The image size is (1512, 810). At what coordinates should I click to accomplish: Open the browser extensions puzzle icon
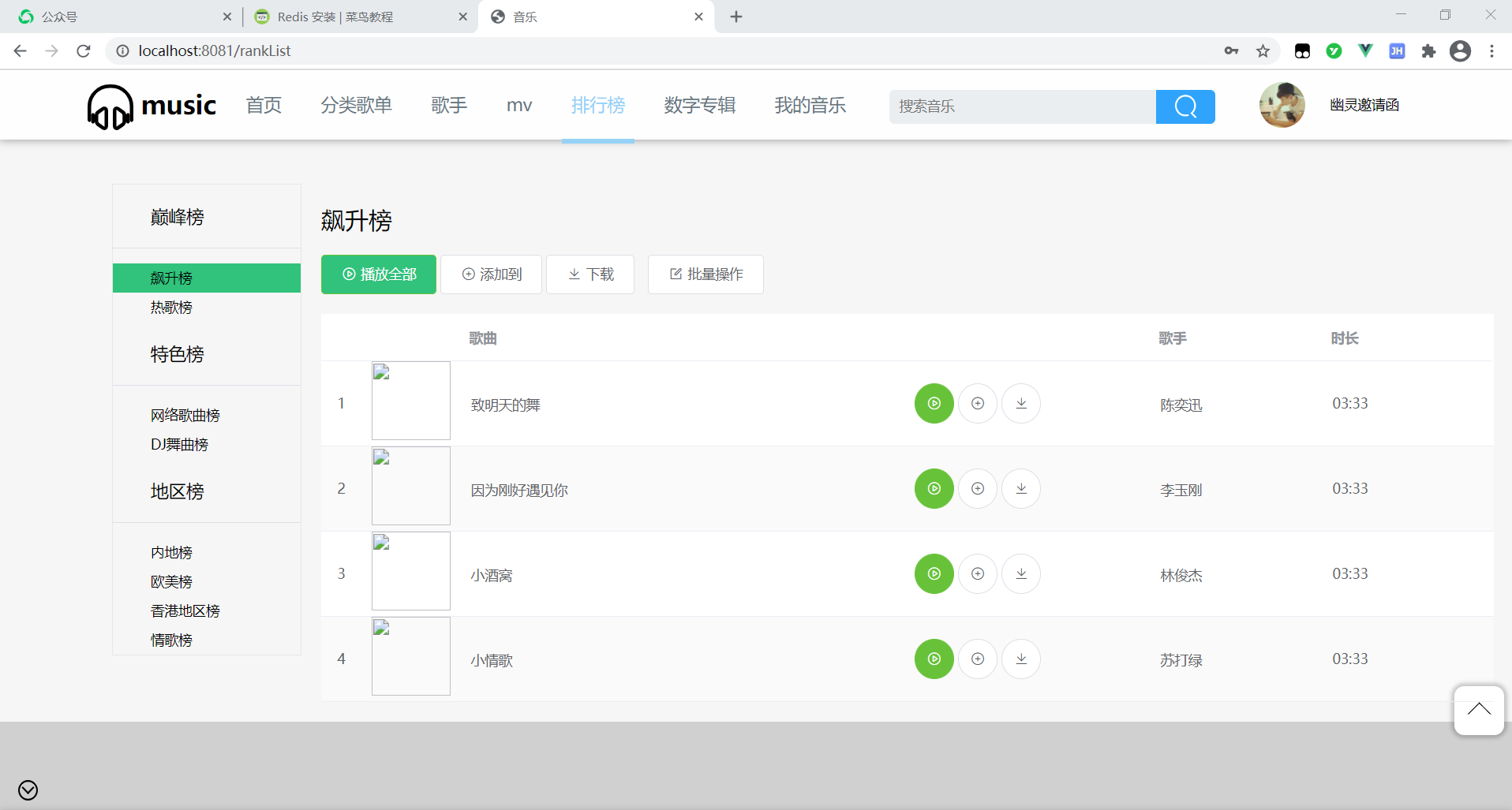(1428, 50)
